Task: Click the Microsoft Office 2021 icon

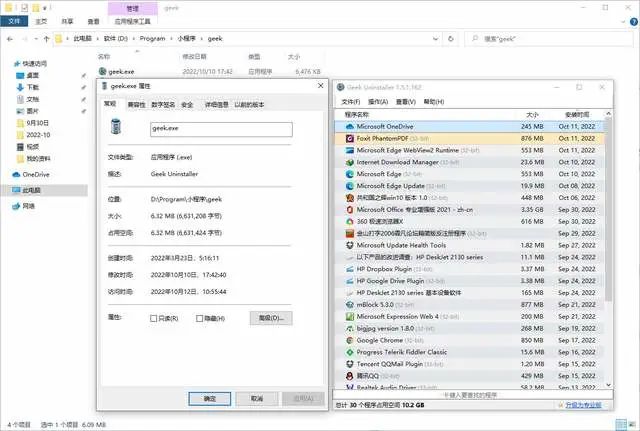Action: click(350, 209)
